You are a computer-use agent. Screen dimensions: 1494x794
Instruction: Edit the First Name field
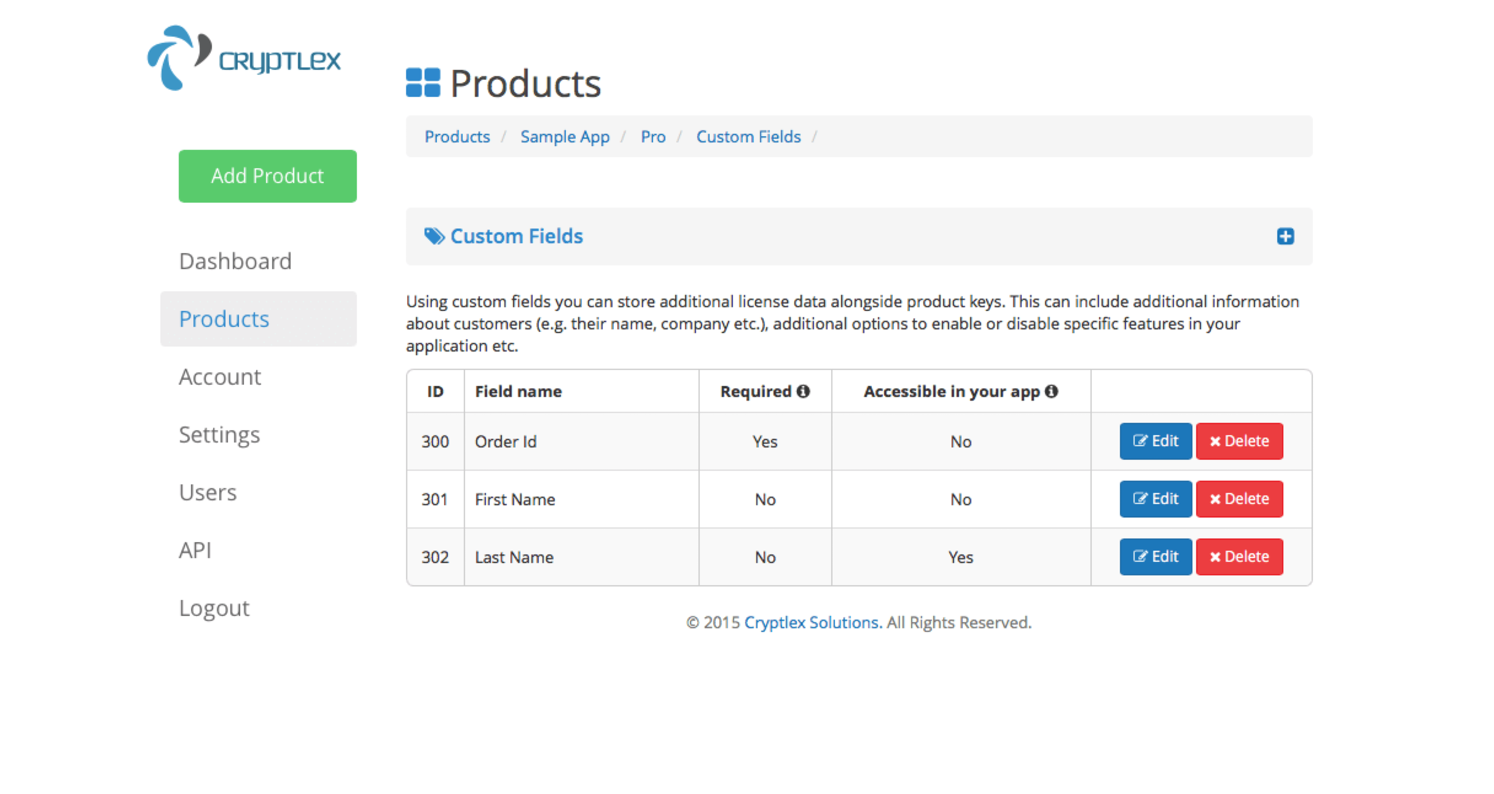point(1155,499)
